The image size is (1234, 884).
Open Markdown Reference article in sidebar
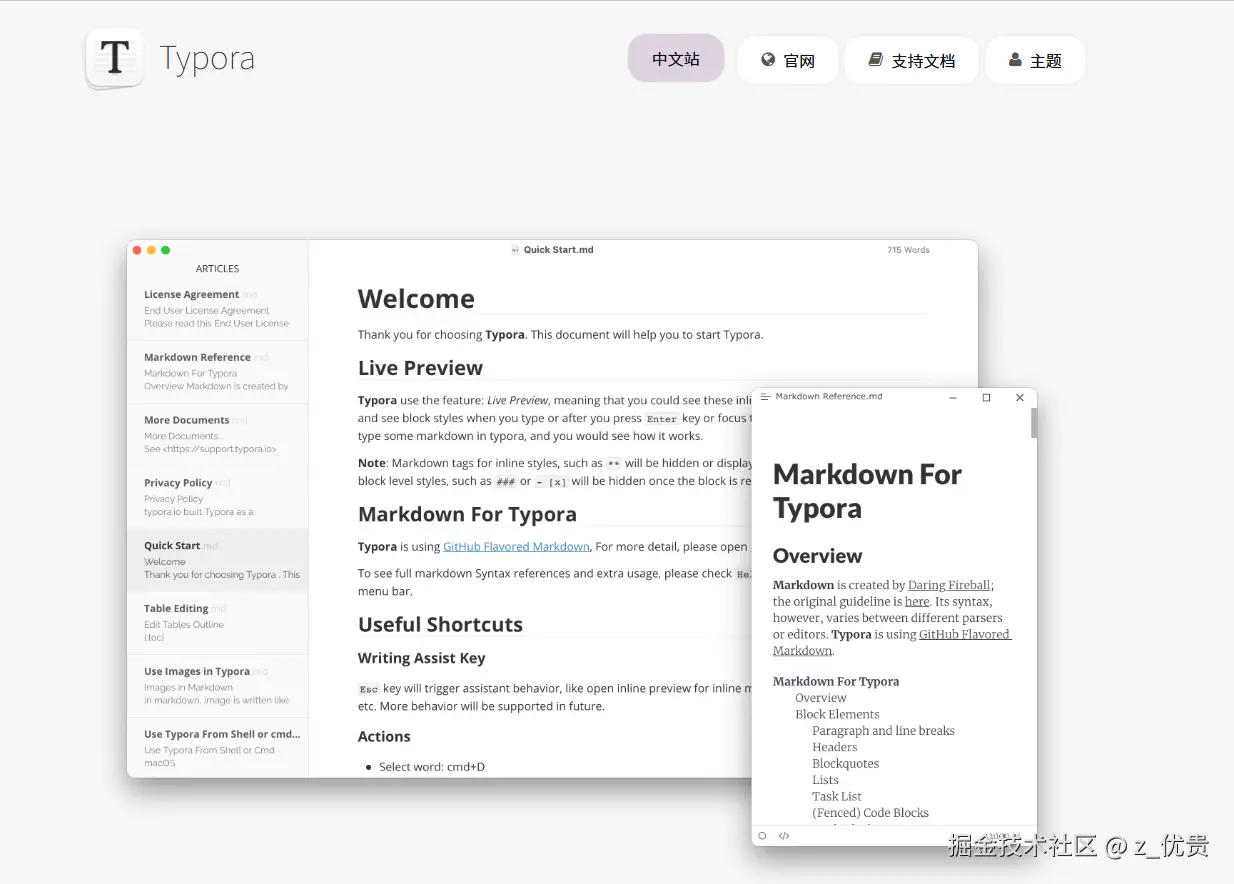[218, 372]
